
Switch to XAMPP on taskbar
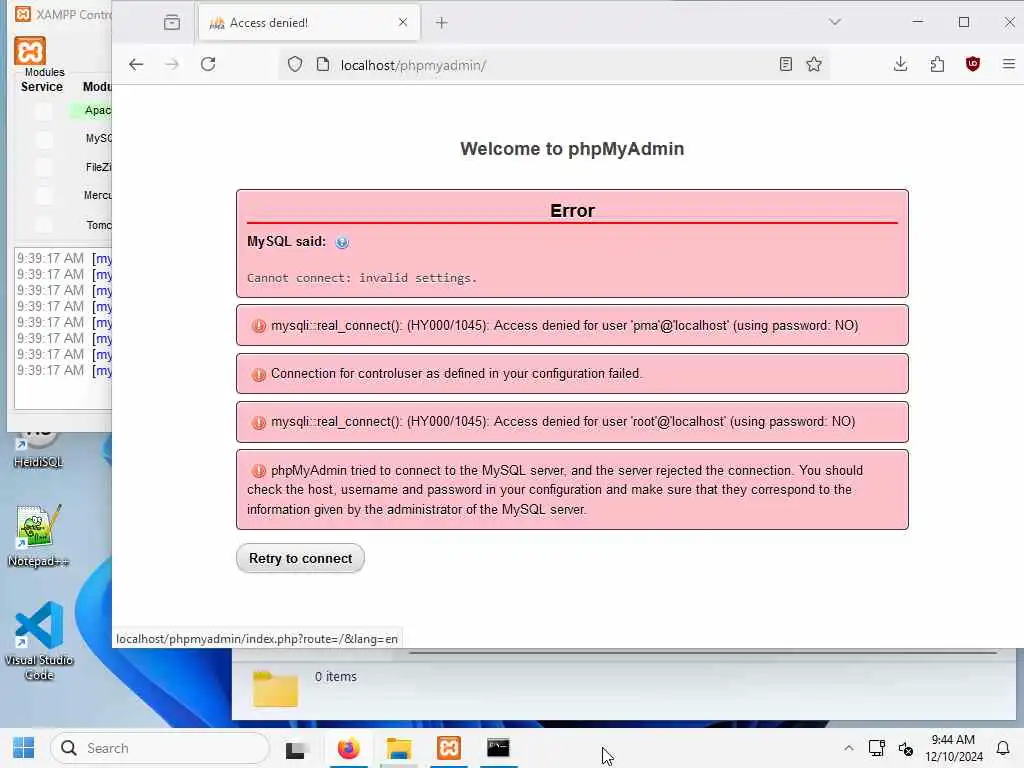[x=449, y=748]
